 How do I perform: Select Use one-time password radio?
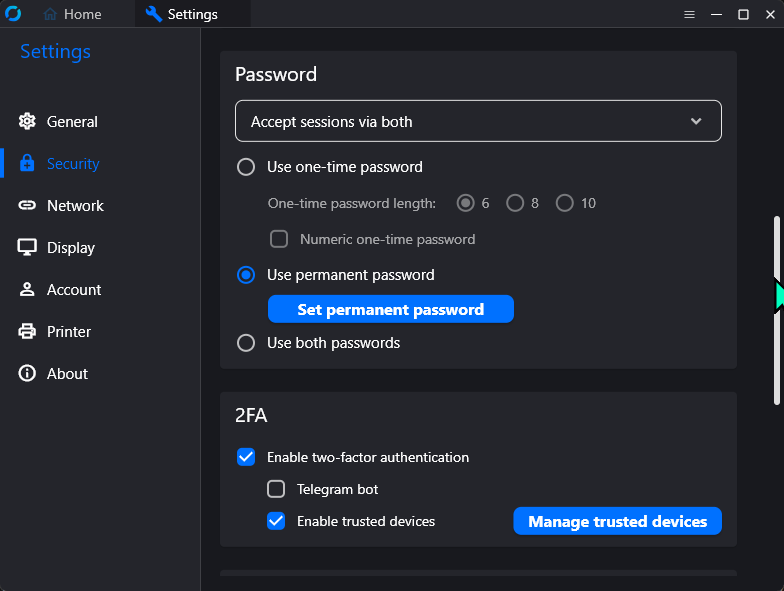246,167
